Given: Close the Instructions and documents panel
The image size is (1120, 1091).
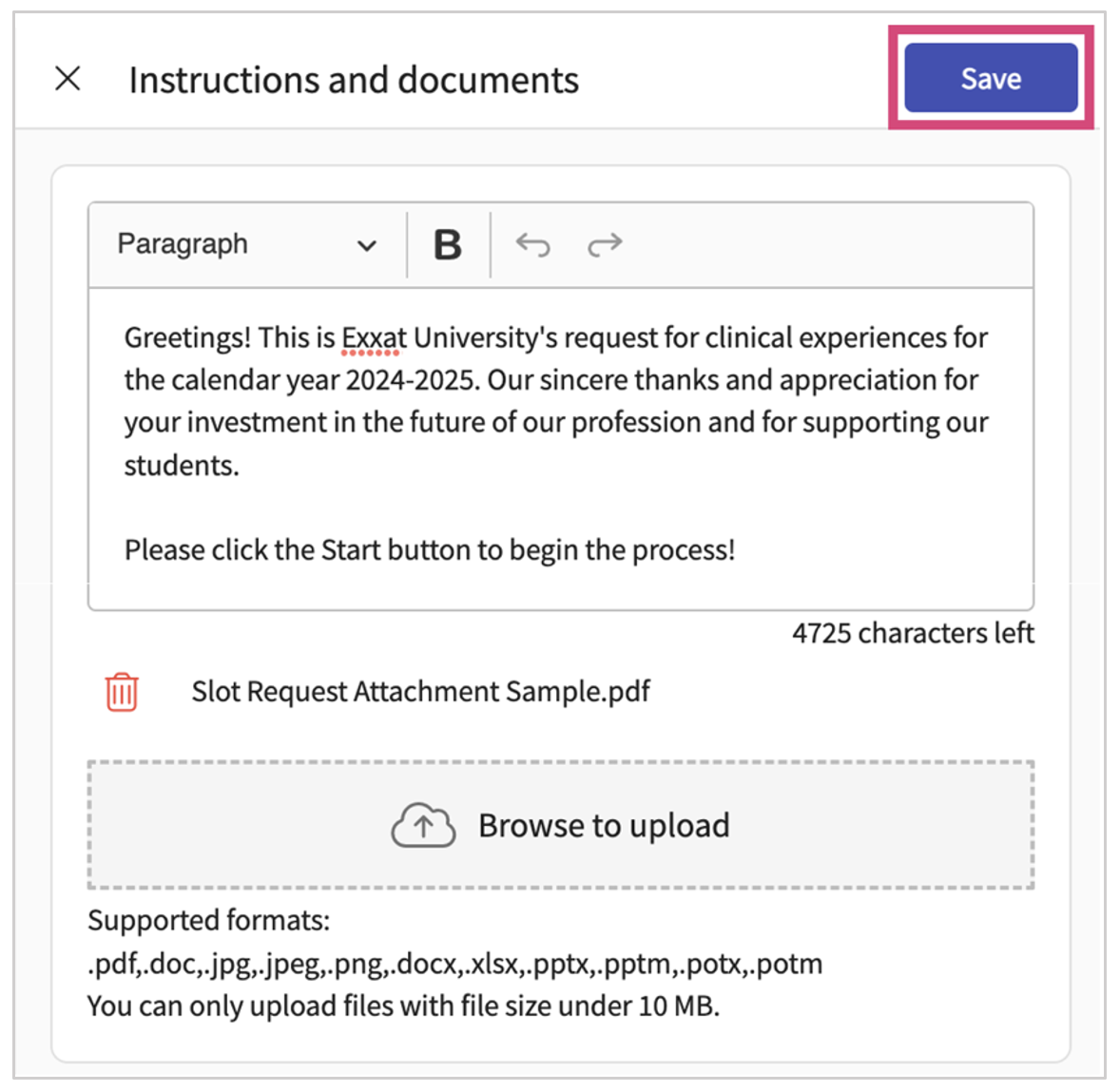Looking at the screenshot, I should point(68,79).
